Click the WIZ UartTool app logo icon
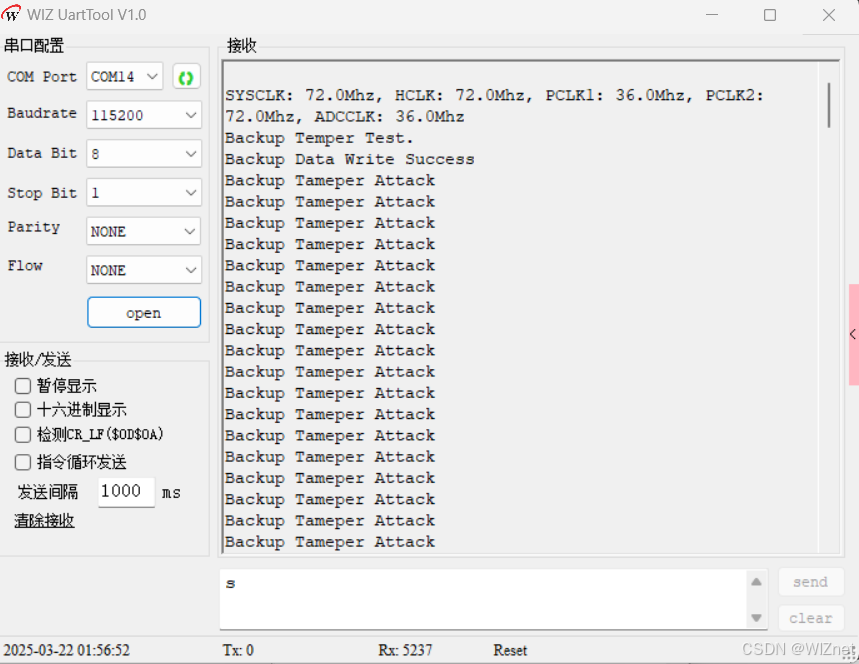This screenshot has width=859, height=664. coord(11,14)
